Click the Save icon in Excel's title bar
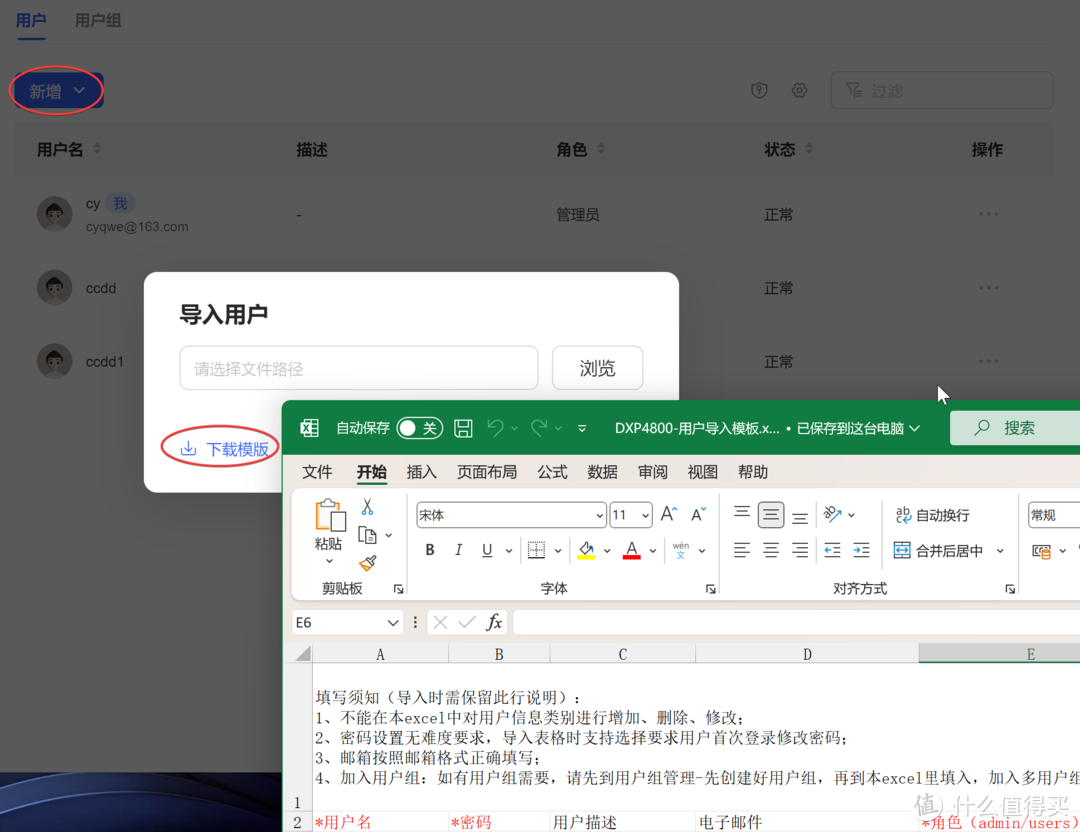This screenshot has height=832, width=1080. [x=462, y=427]
